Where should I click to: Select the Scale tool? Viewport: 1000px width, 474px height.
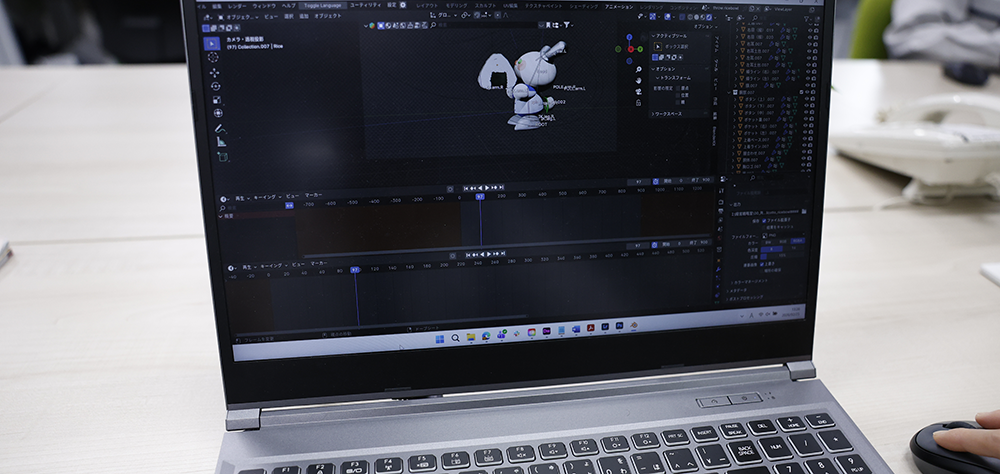pyautogui.click(x=216, y=100)
